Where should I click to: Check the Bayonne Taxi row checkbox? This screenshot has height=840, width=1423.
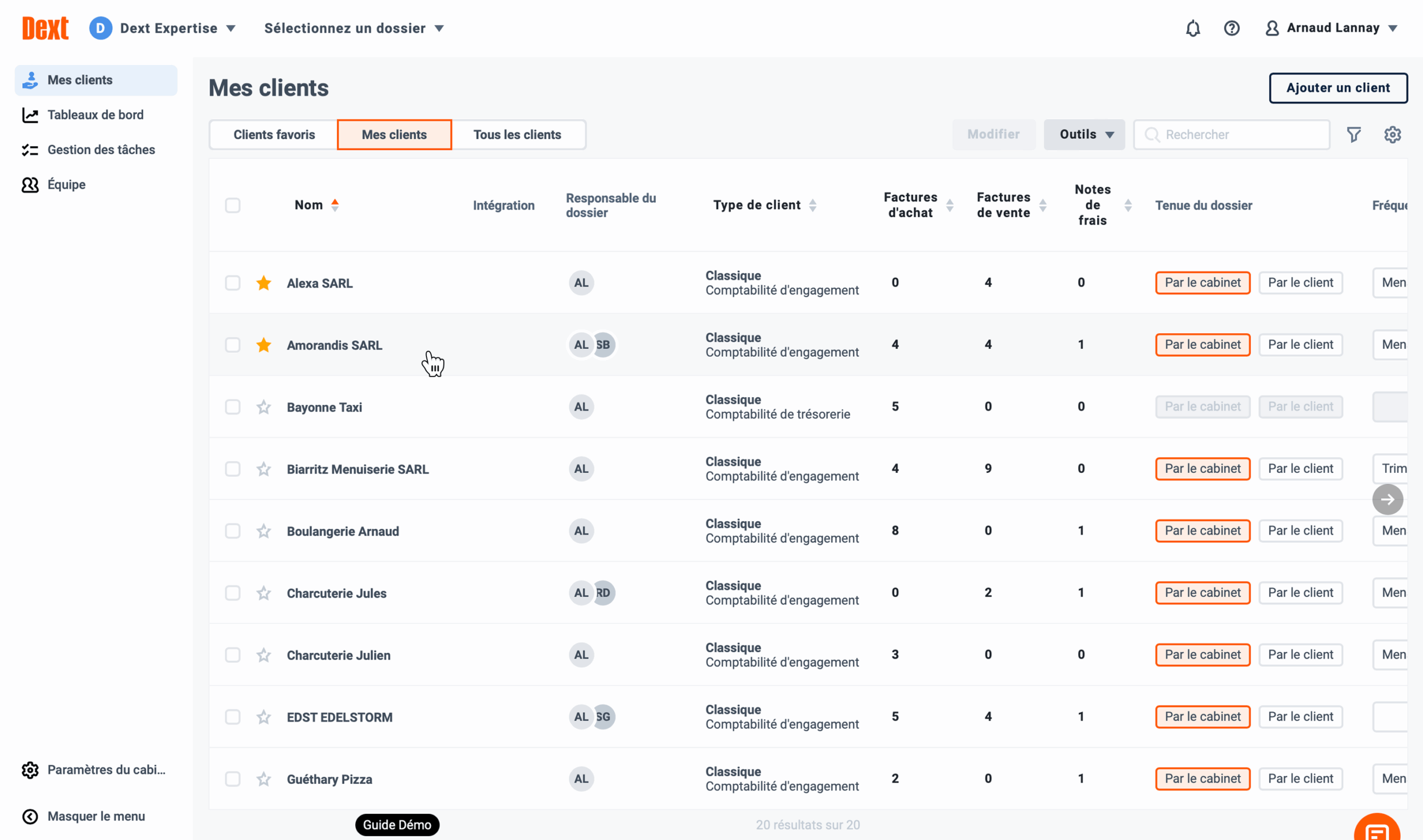(233, 407)
